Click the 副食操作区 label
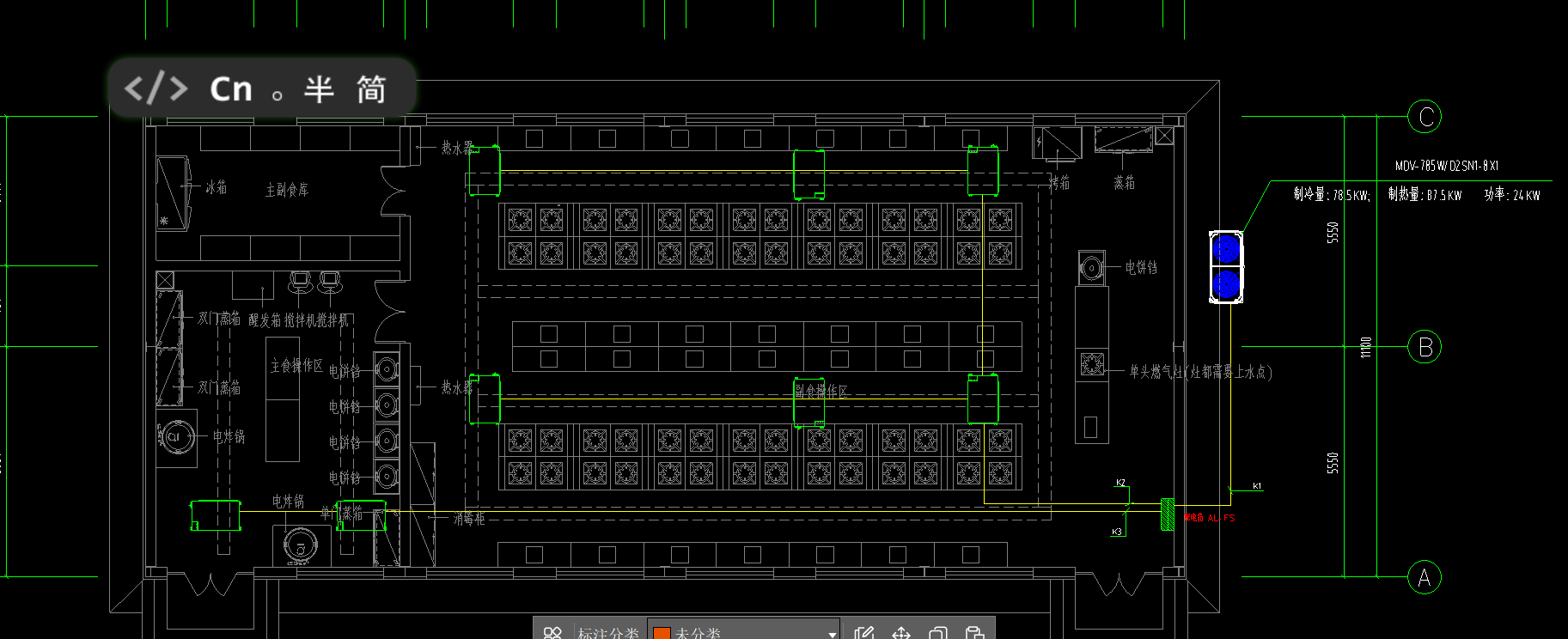The image size is (1568, 639). 821,392
